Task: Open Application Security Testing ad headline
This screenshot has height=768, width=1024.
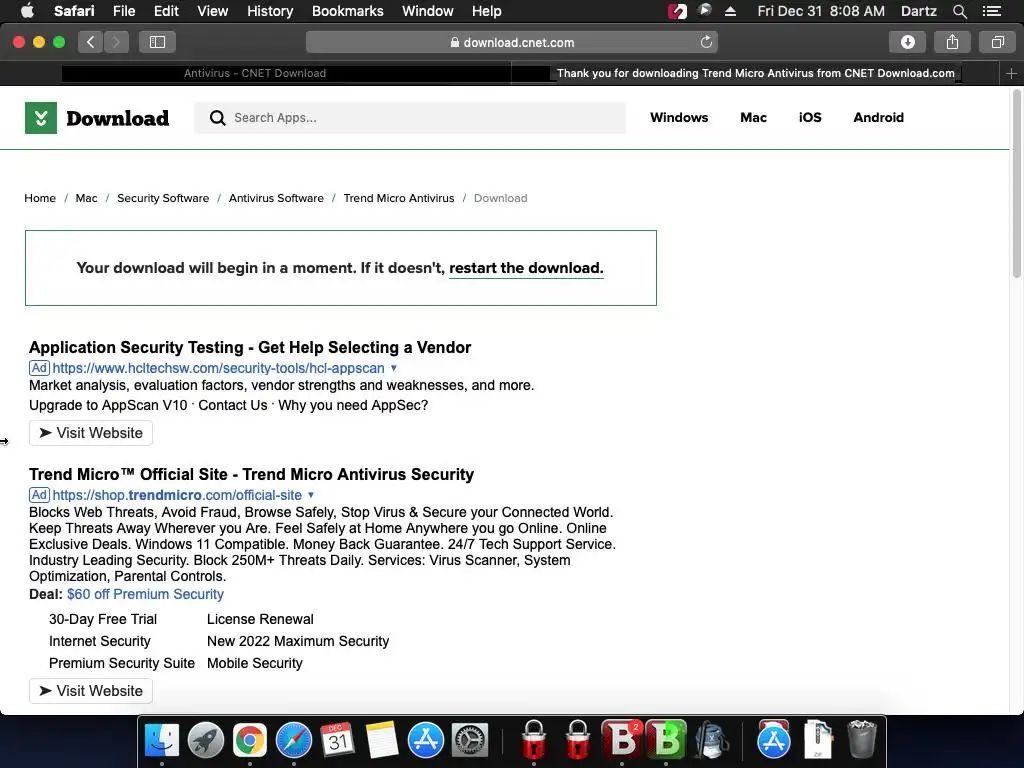Action: point(250,347)
